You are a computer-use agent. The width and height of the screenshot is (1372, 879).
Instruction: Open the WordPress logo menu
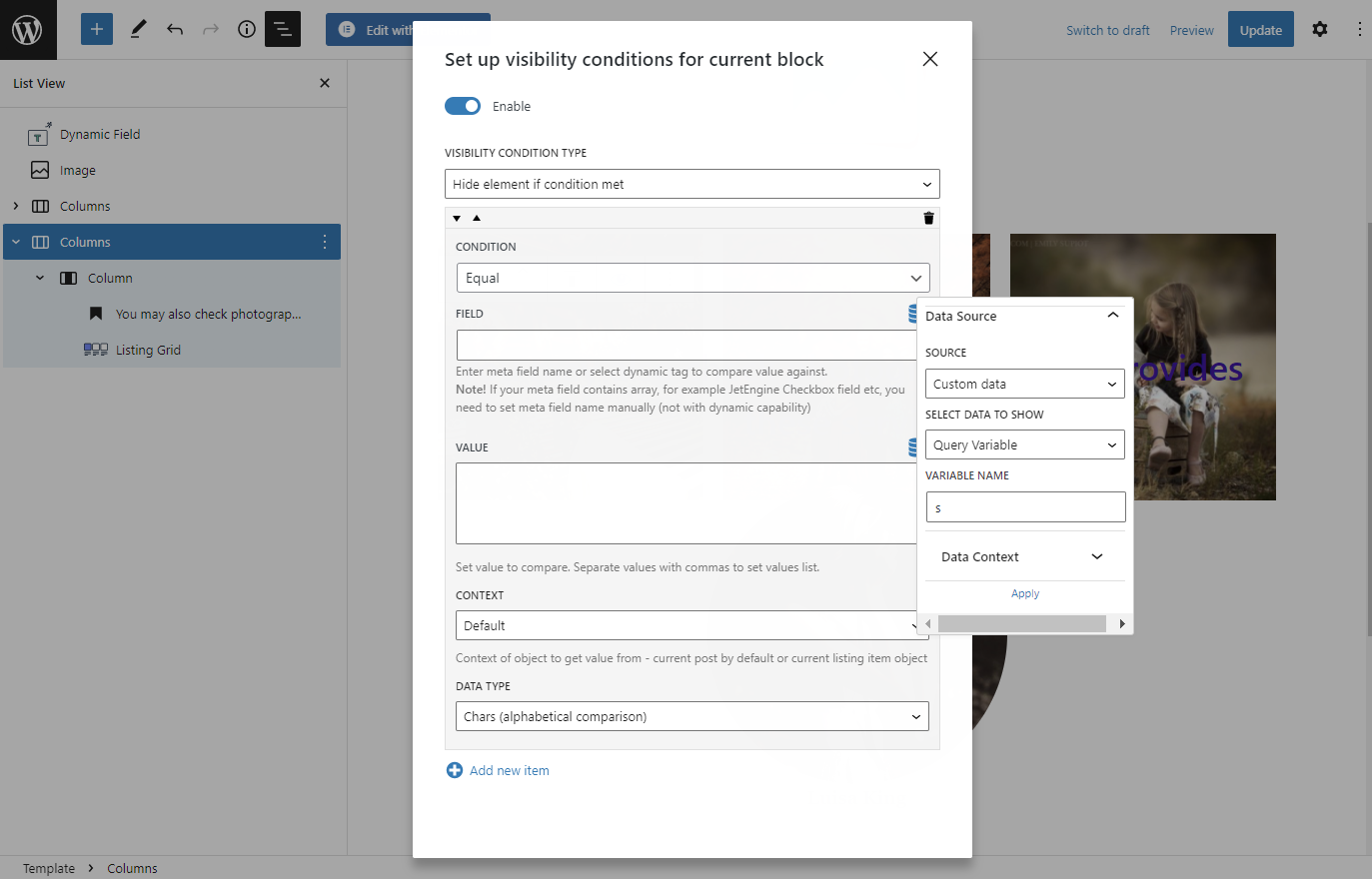pyautogui.click(x=28, y=30)
